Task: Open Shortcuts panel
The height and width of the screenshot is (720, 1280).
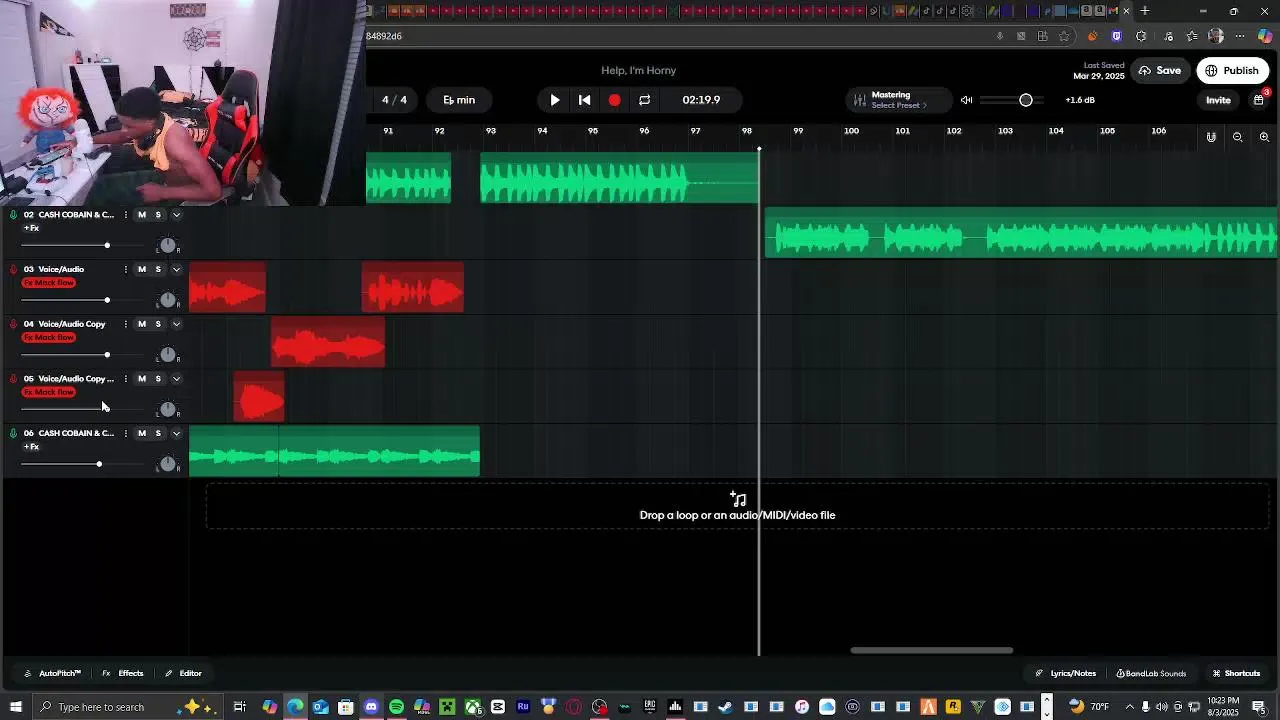Action: 1236,673
